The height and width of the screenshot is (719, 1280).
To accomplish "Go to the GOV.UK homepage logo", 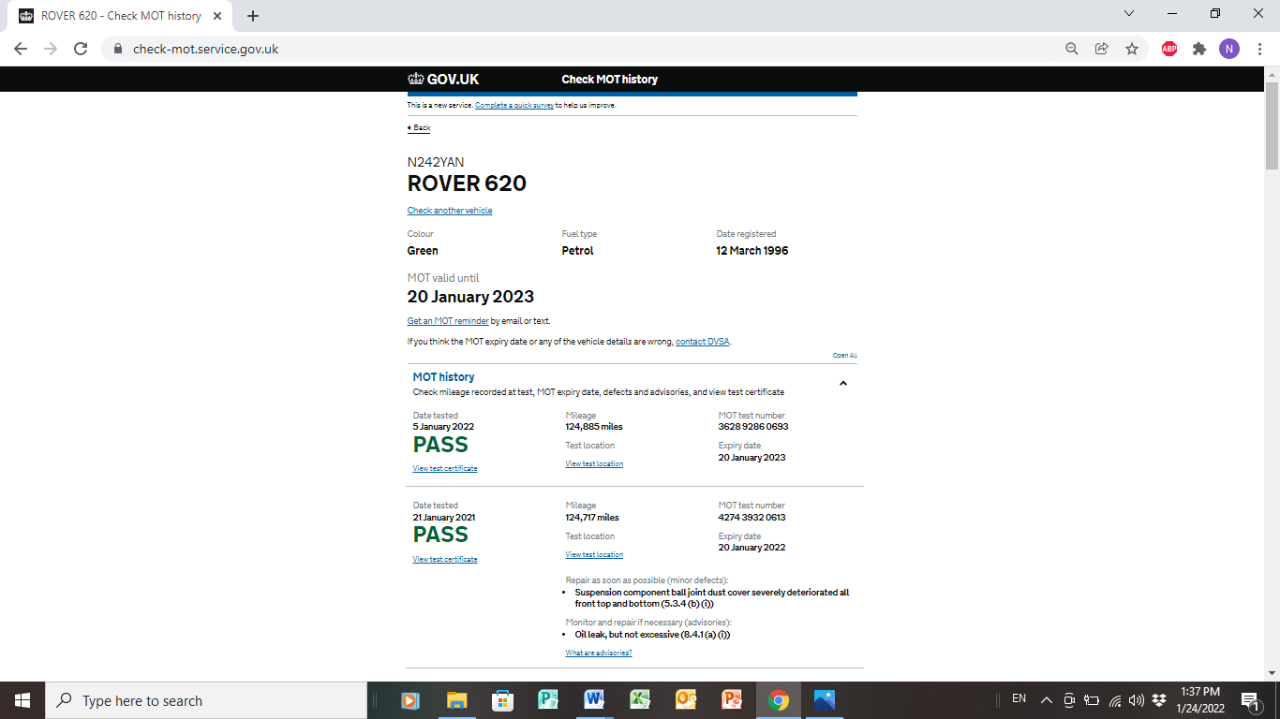I will point(443,79).
